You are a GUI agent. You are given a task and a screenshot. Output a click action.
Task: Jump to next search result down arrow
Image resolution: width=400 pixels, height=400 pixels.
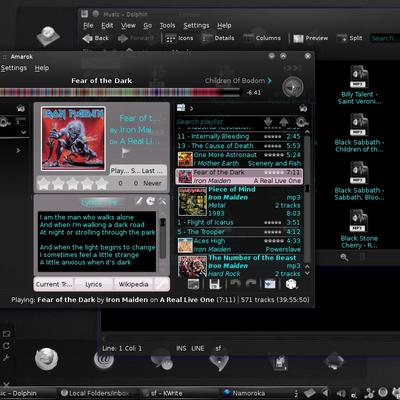pyautogui.click(x=268, y=122)
